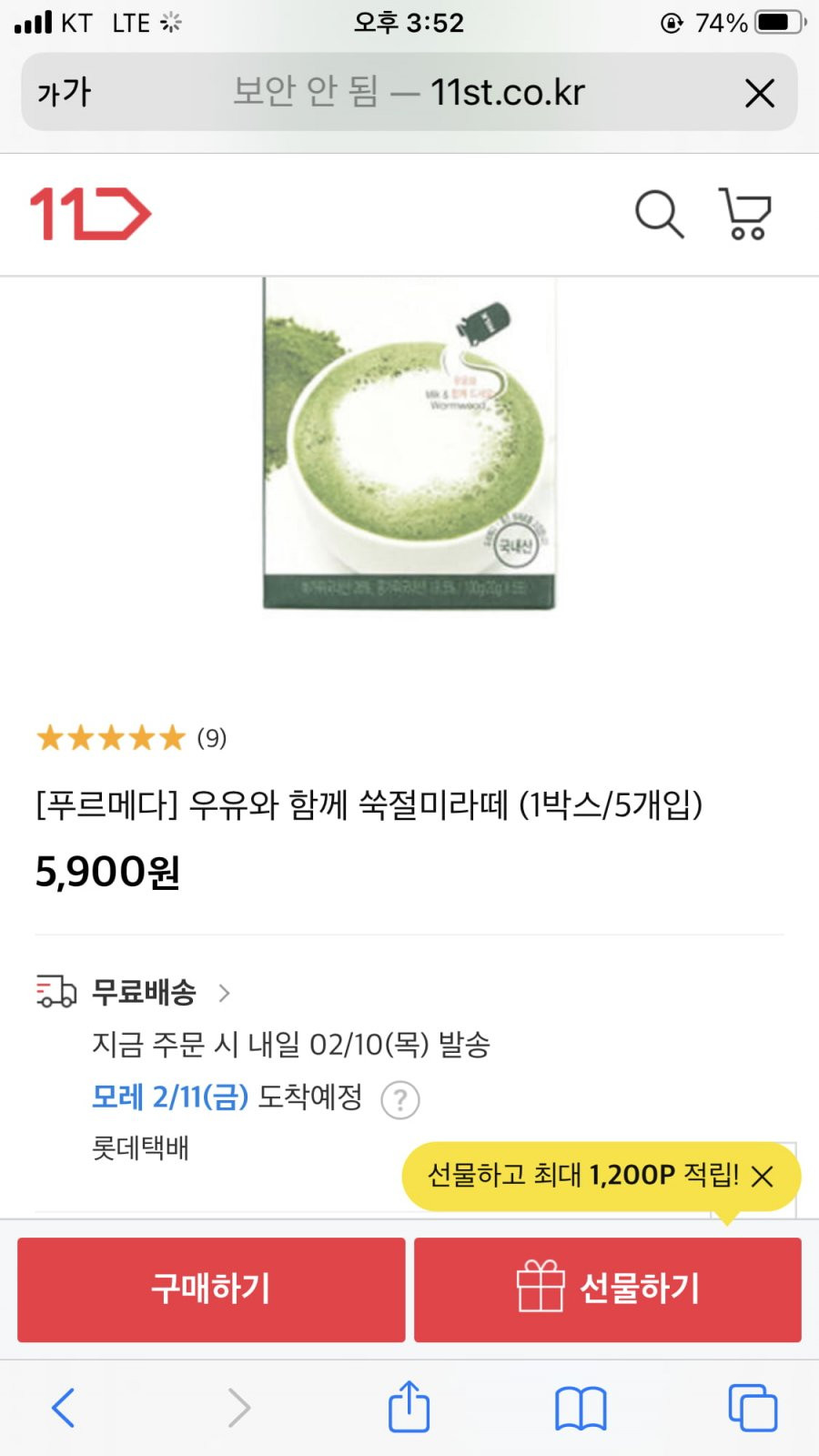Tap Safari forward arrow

coord(238,1408)
